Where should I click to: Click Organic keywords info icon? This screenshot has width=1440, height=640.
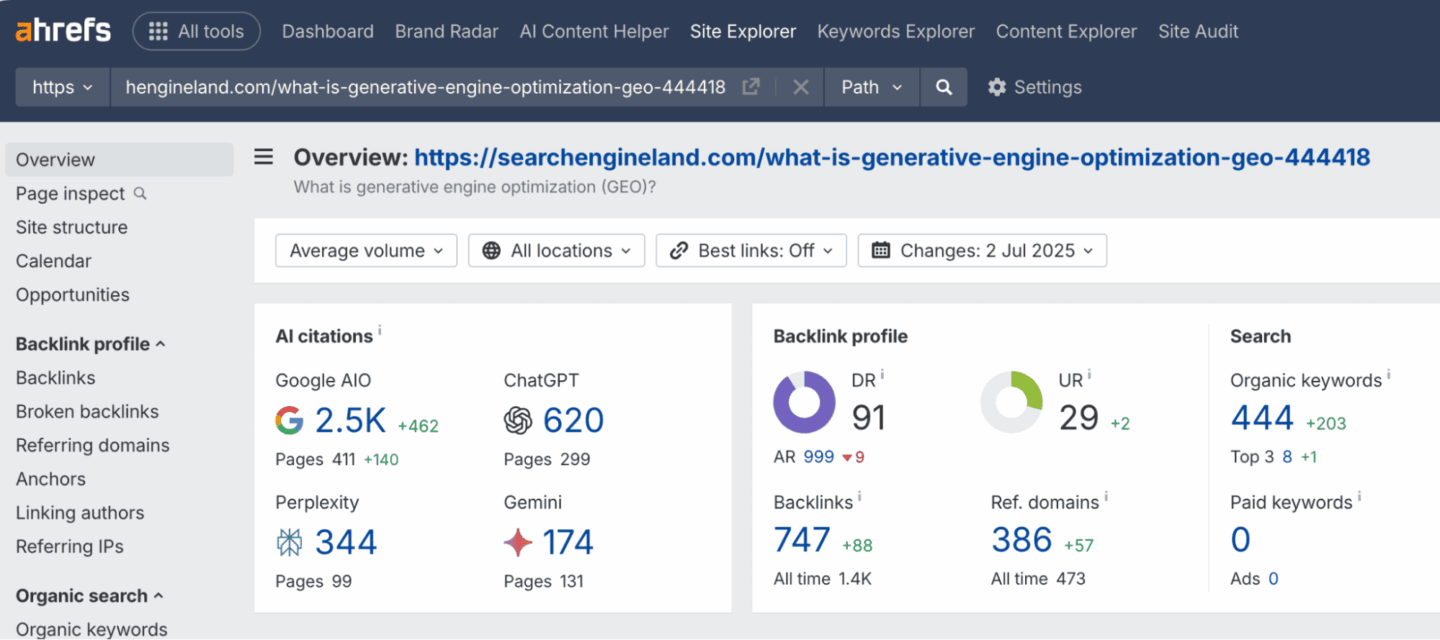[x=1389, y=375]
